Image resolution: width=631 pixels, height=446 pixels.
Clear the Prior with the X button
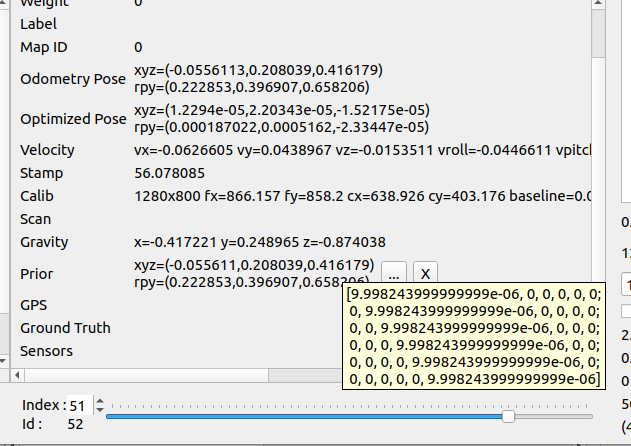click(x=424, y=273)
